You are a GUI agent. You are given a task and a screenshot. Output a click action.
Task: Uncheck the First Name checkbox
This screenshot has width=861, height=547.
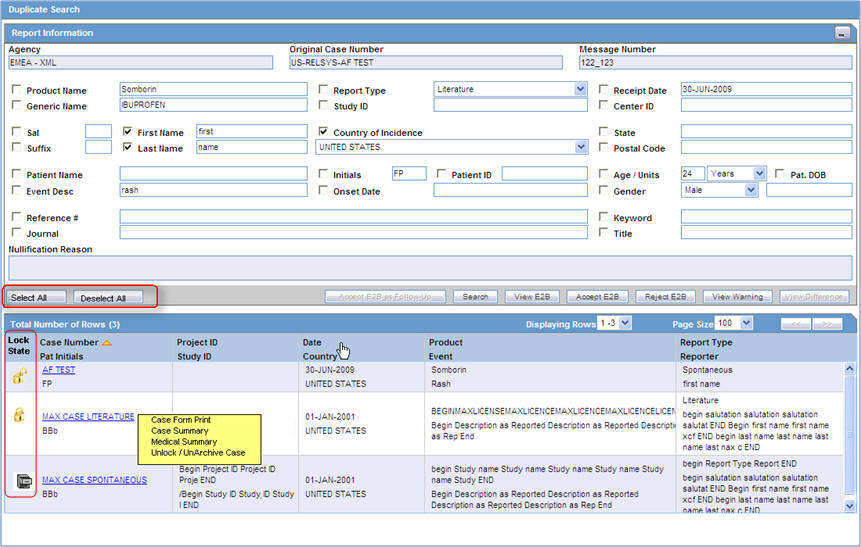click(127, 132)
